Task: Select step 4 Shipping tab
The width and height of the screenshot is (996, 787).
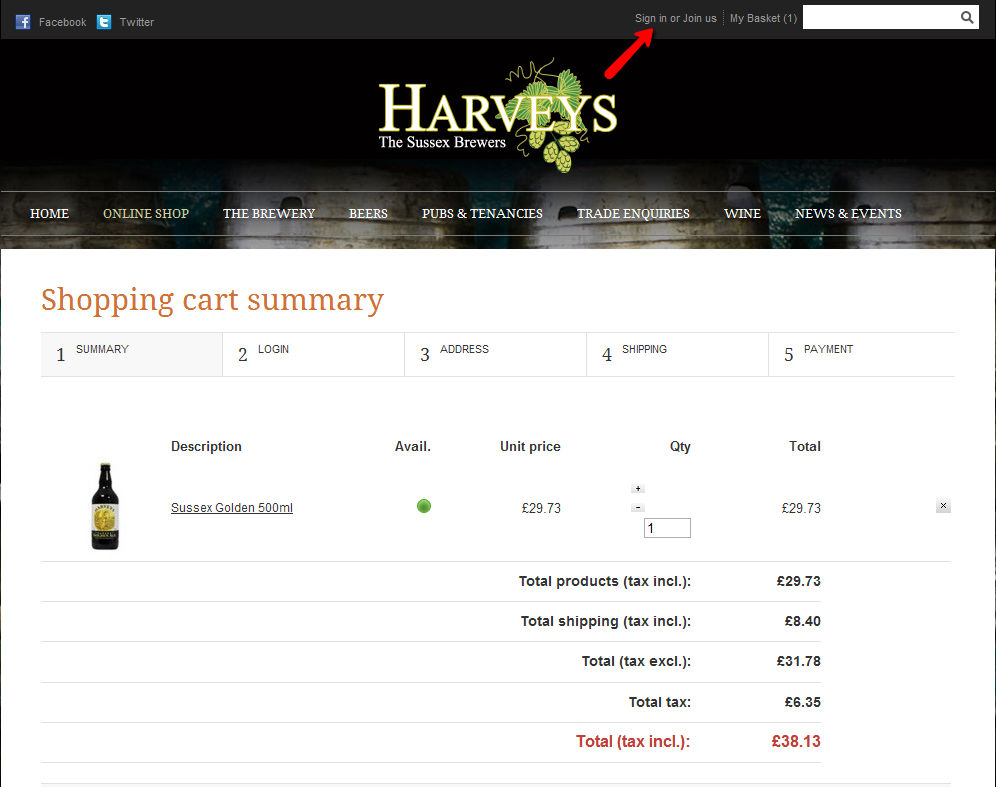Action: click(x=678, y=354)
